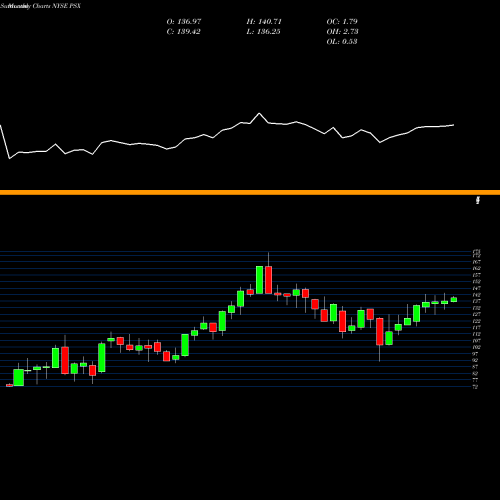Click the high price H: 140.71

coord(264,22)
